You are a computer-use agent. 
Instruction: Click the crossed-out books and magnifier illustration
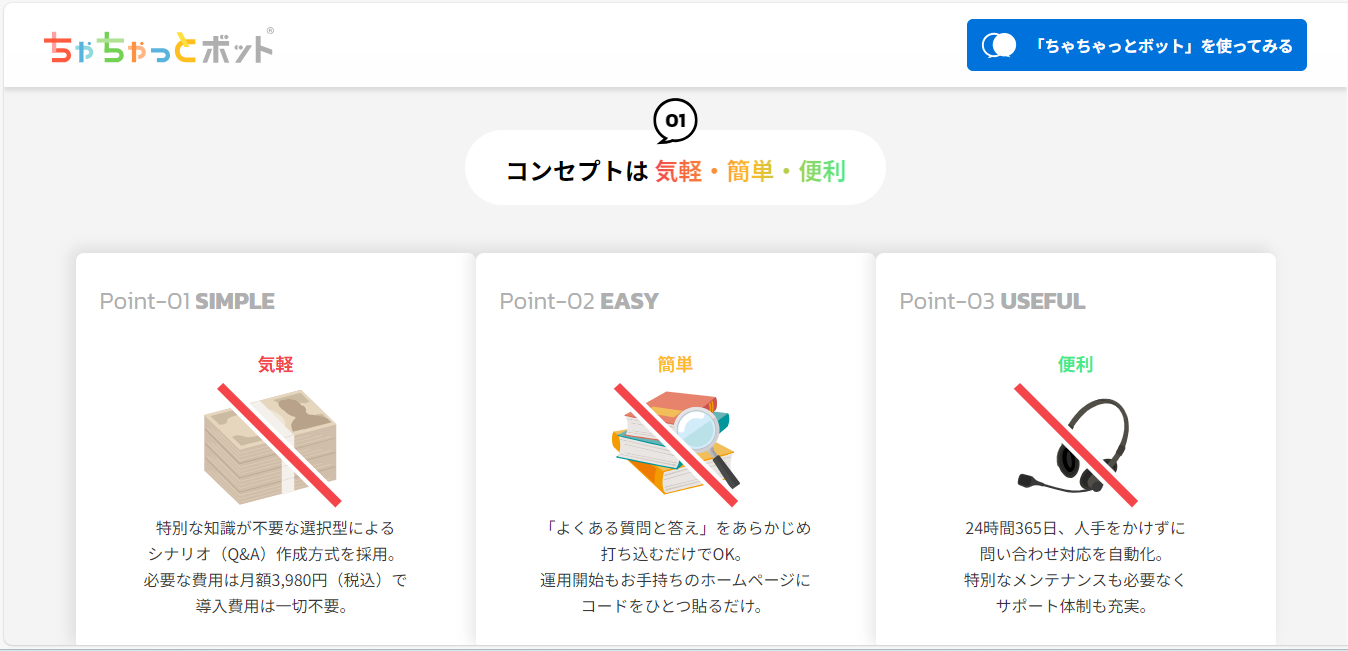[676, 442]
